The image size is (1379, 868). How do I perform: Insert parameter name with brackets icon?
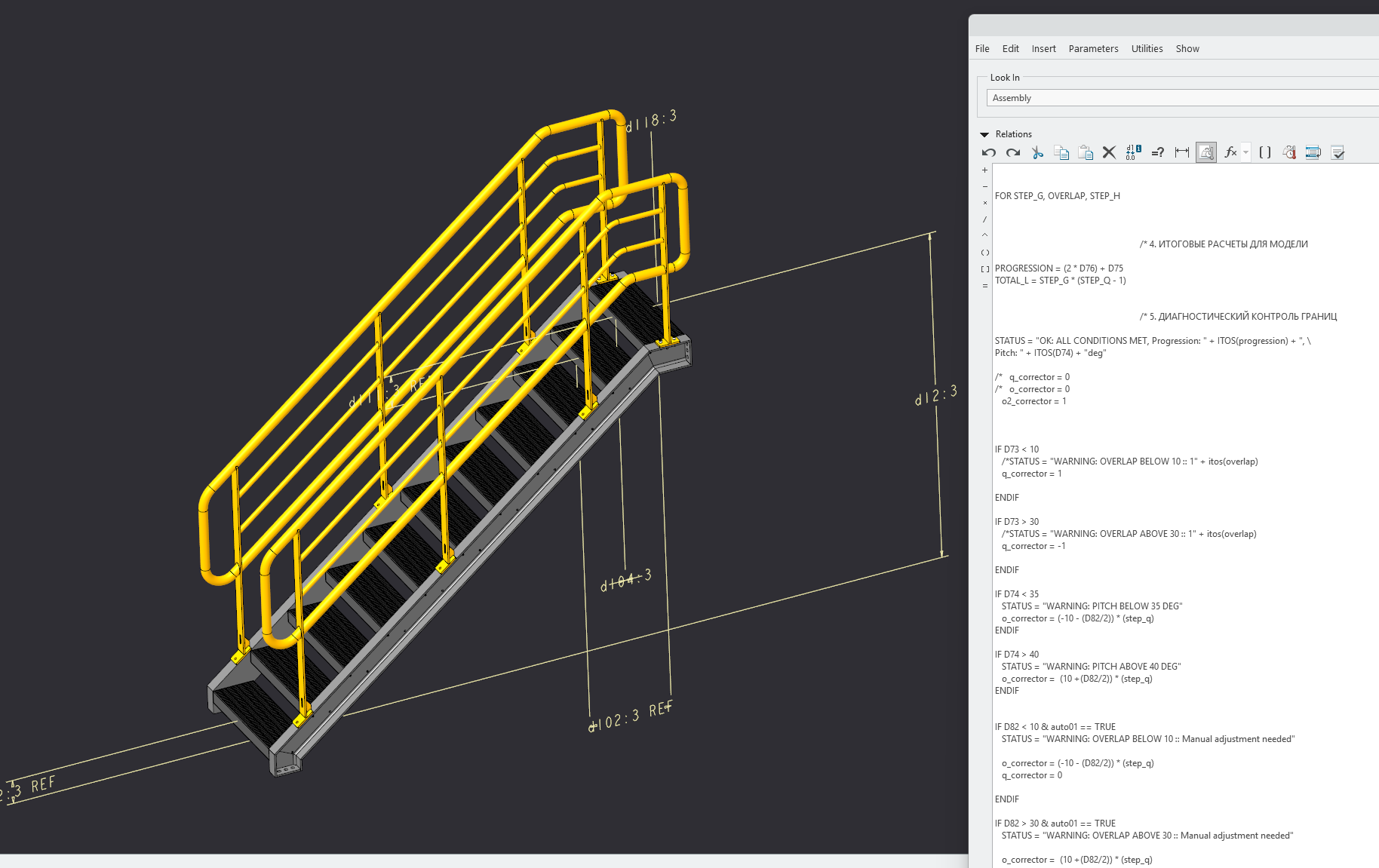(x=1265, y=152)
